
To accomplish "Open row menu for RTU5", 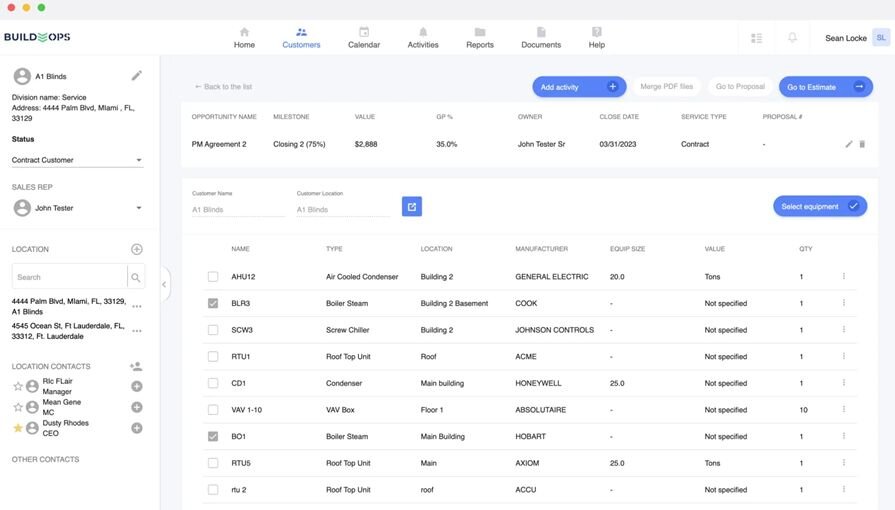I will point(844,463).
